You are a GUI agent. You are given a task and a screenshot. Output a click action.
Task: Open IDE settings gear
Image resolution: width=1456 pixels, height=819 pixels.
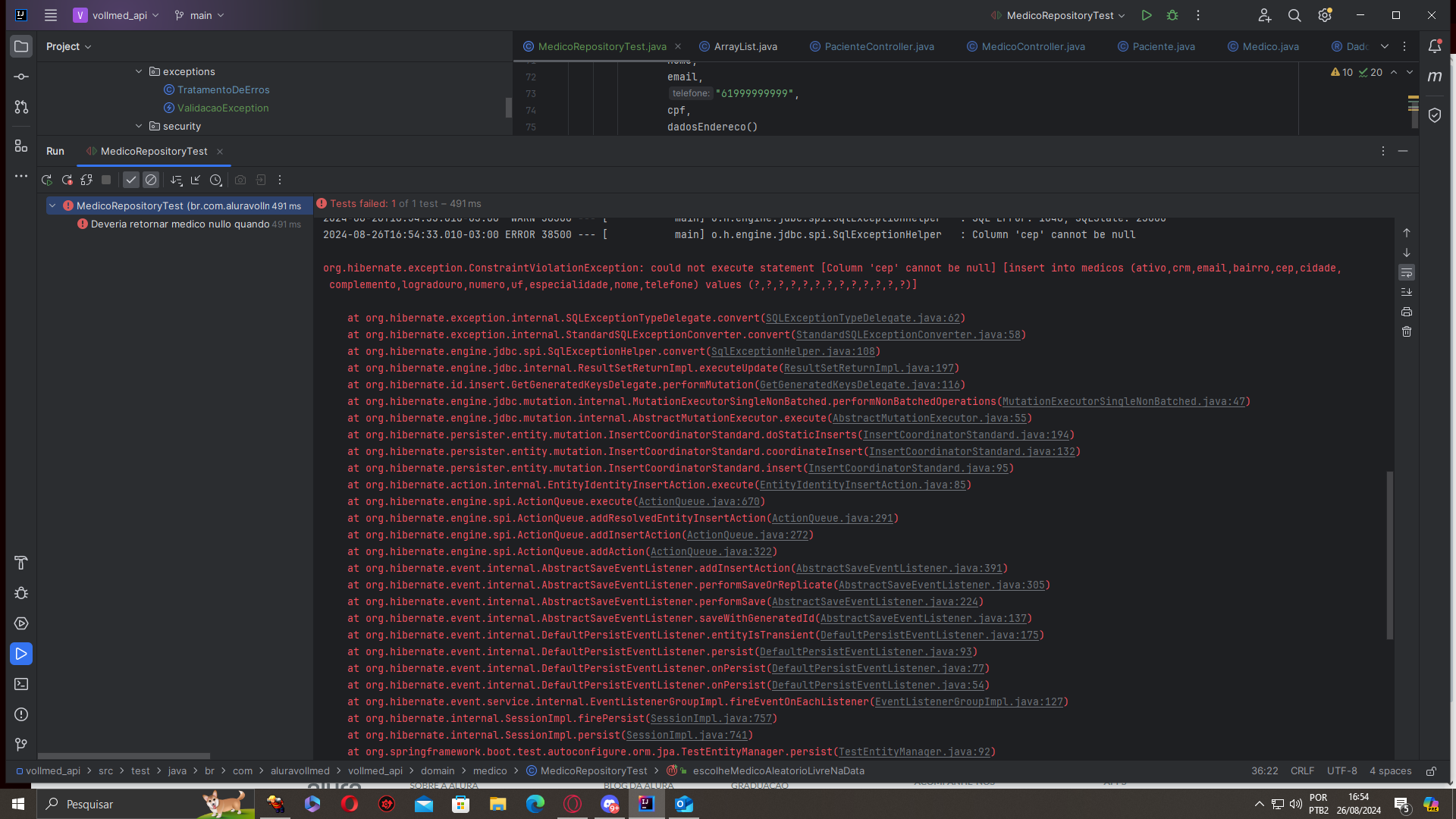click(x=1325, y=15)
